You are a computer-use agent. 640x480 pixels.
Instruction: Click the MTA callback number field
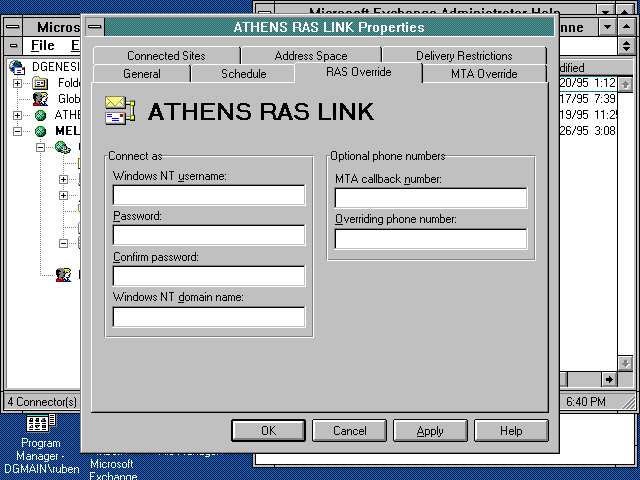tap(431, 198)
